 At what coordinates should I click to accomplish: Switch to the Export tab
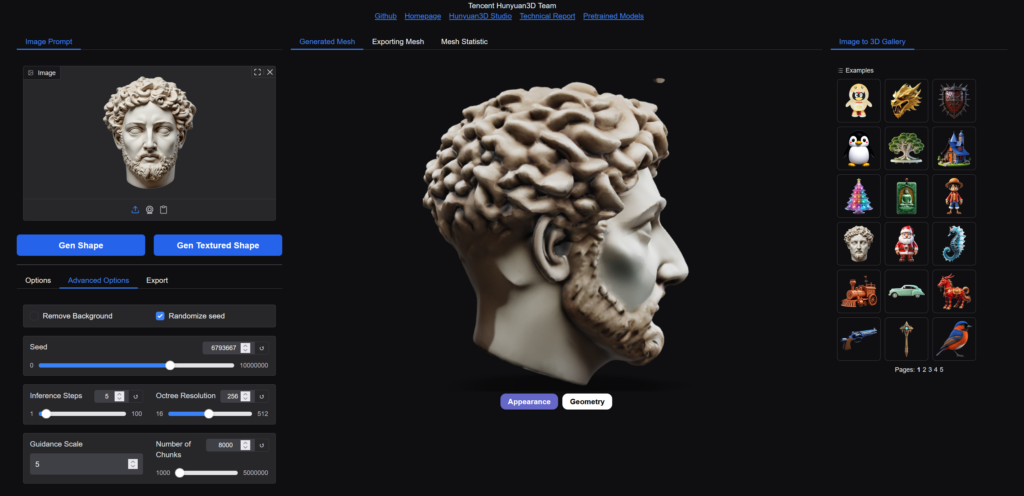157,280
